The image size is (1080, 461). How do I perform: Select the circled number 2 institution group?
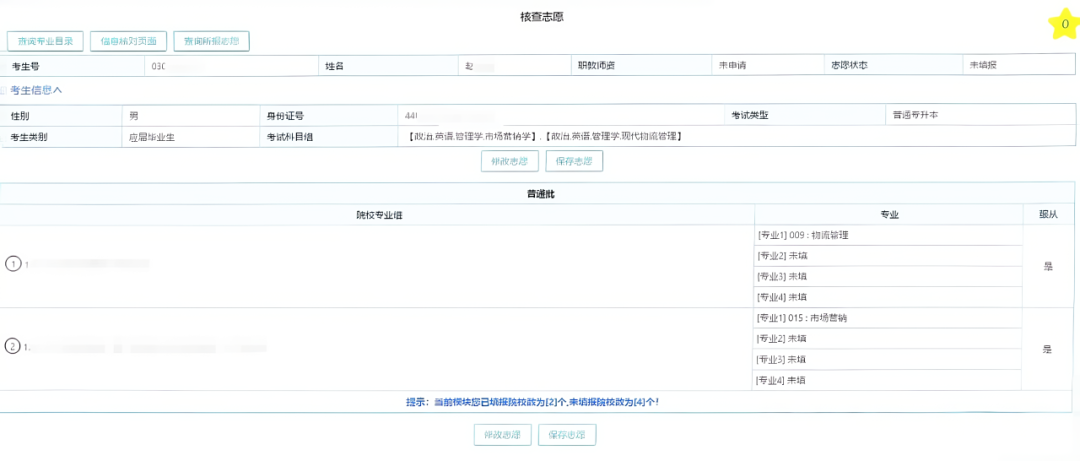click(13, 347)
